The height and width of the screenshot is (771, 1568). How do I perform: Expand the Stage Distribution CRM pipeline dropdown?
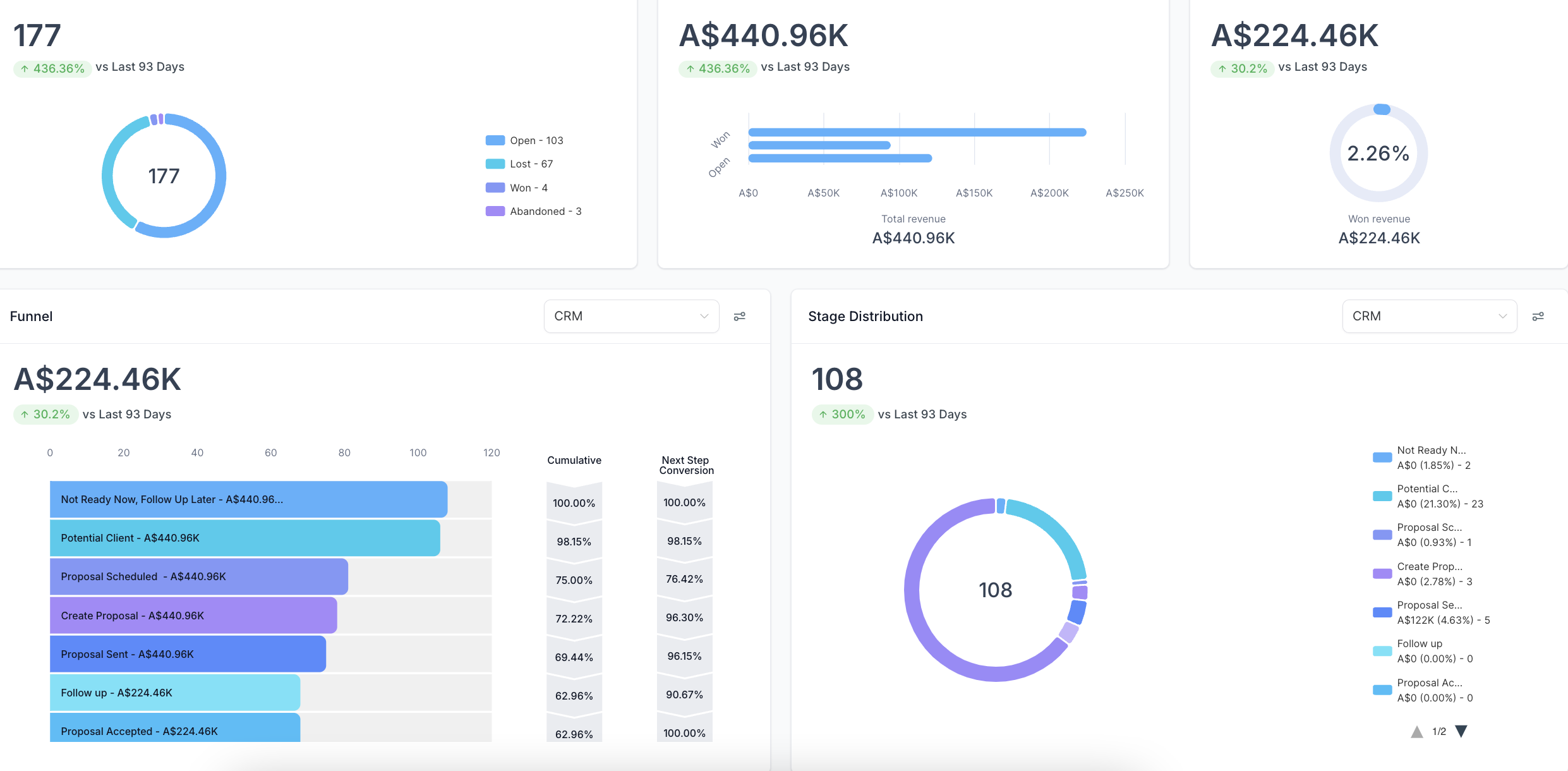tap(1430, 316)
